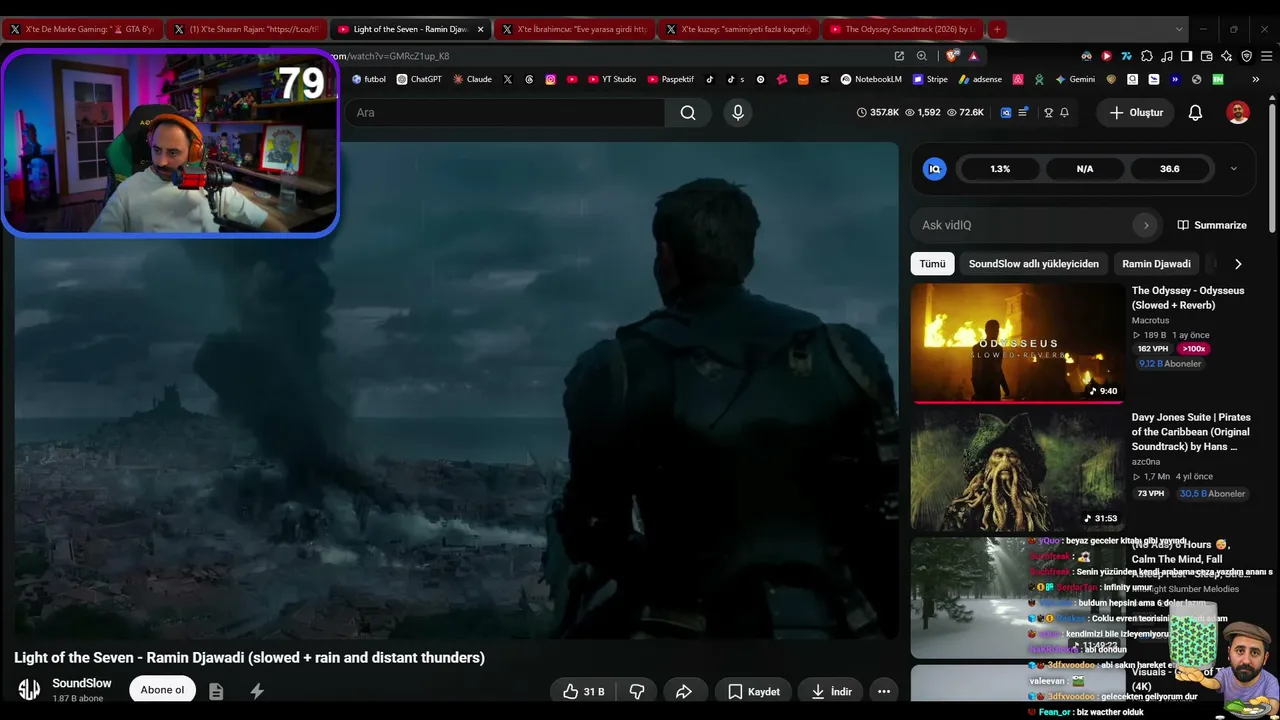The image size is (1280, 720).
Task: Select the SoundSlow adlı yükleyiciden chip
Action: pyautogui.click(x=1033, y=264)
